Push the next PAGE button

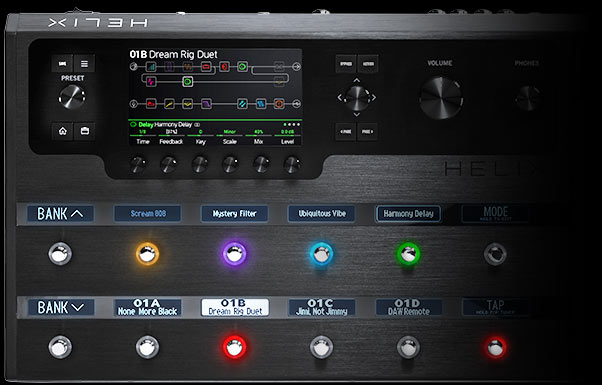pos(367,132)
